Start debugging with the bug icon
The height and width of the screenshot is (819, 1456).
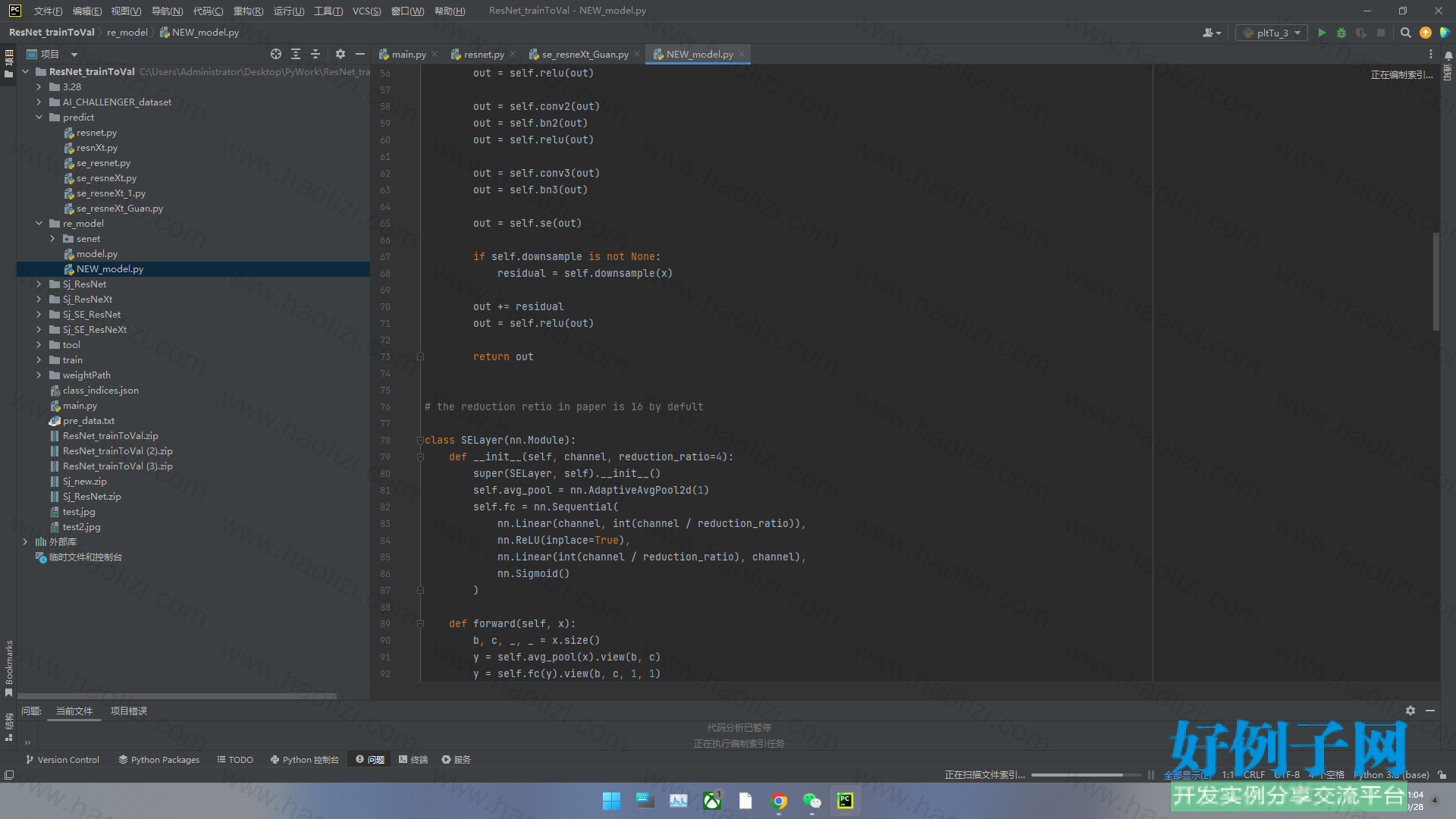click(x=1341, y=33)
